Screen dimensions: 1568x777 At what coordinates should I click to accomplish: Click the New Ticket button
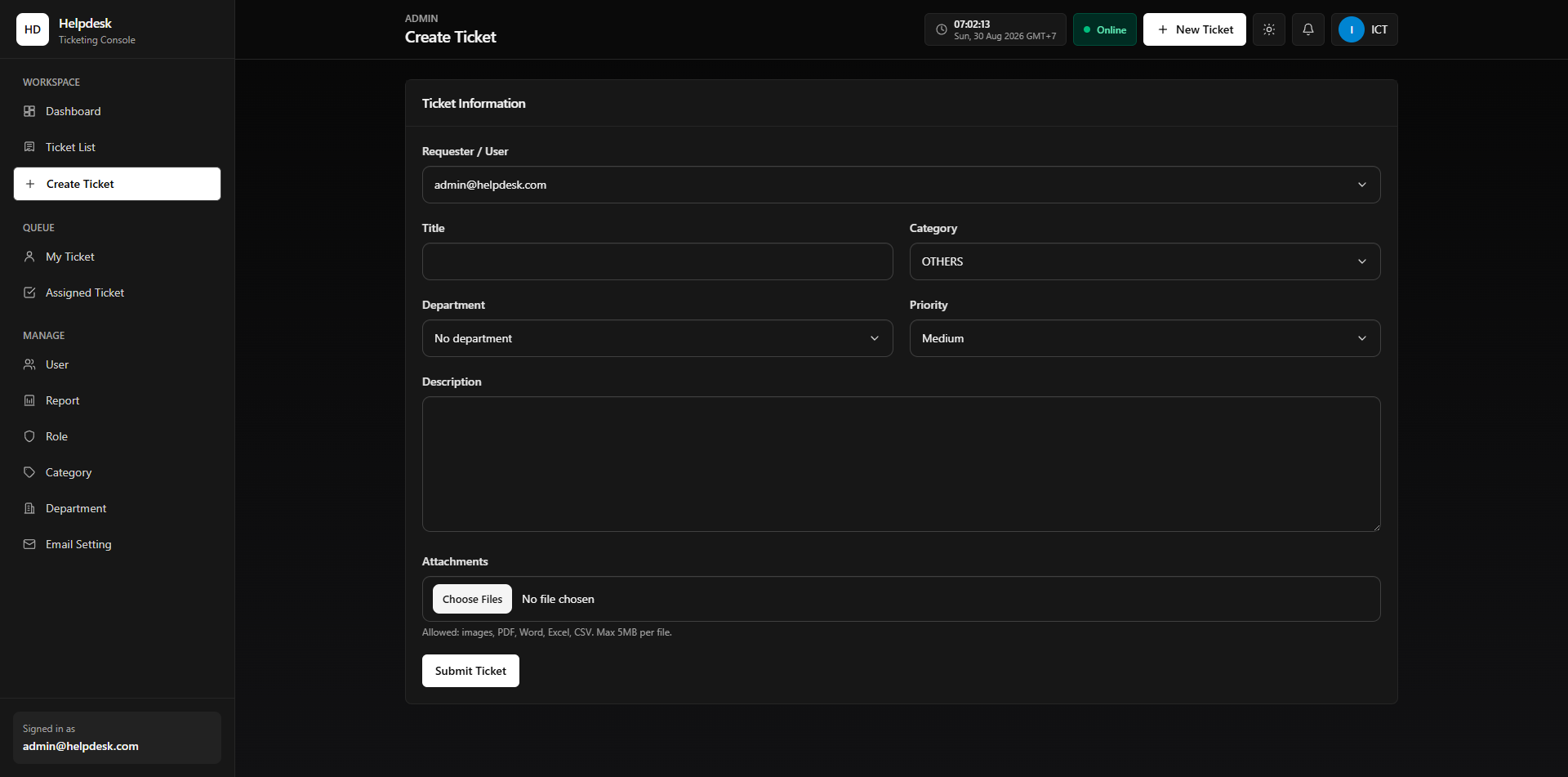(1194, 29)
